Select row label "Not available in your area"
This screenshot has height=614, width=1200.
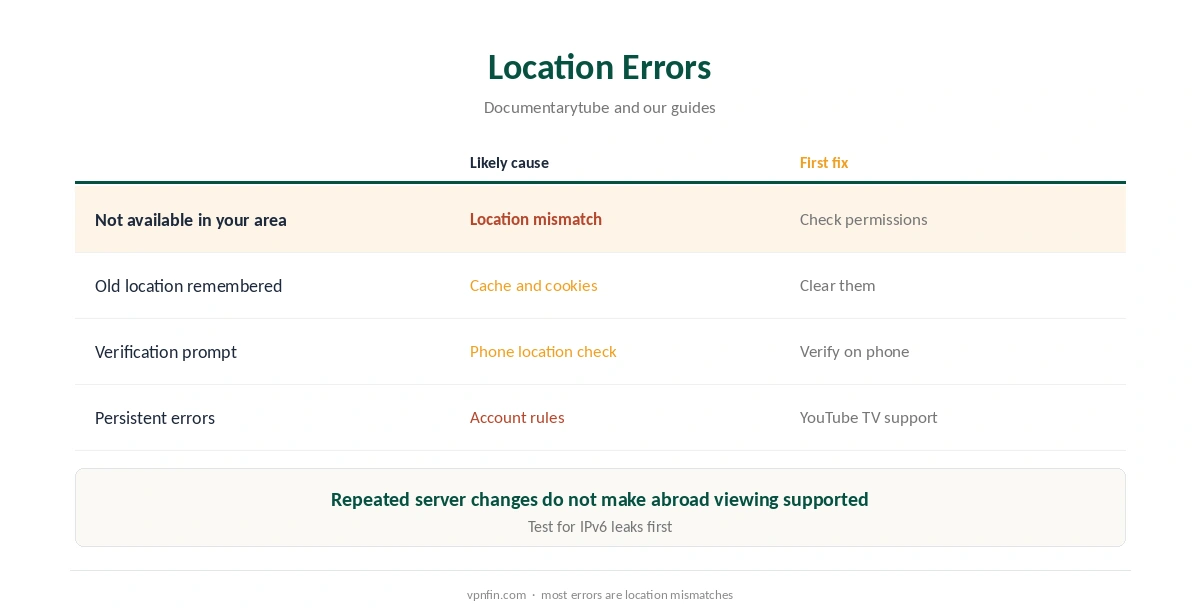(x=191, y=220)
